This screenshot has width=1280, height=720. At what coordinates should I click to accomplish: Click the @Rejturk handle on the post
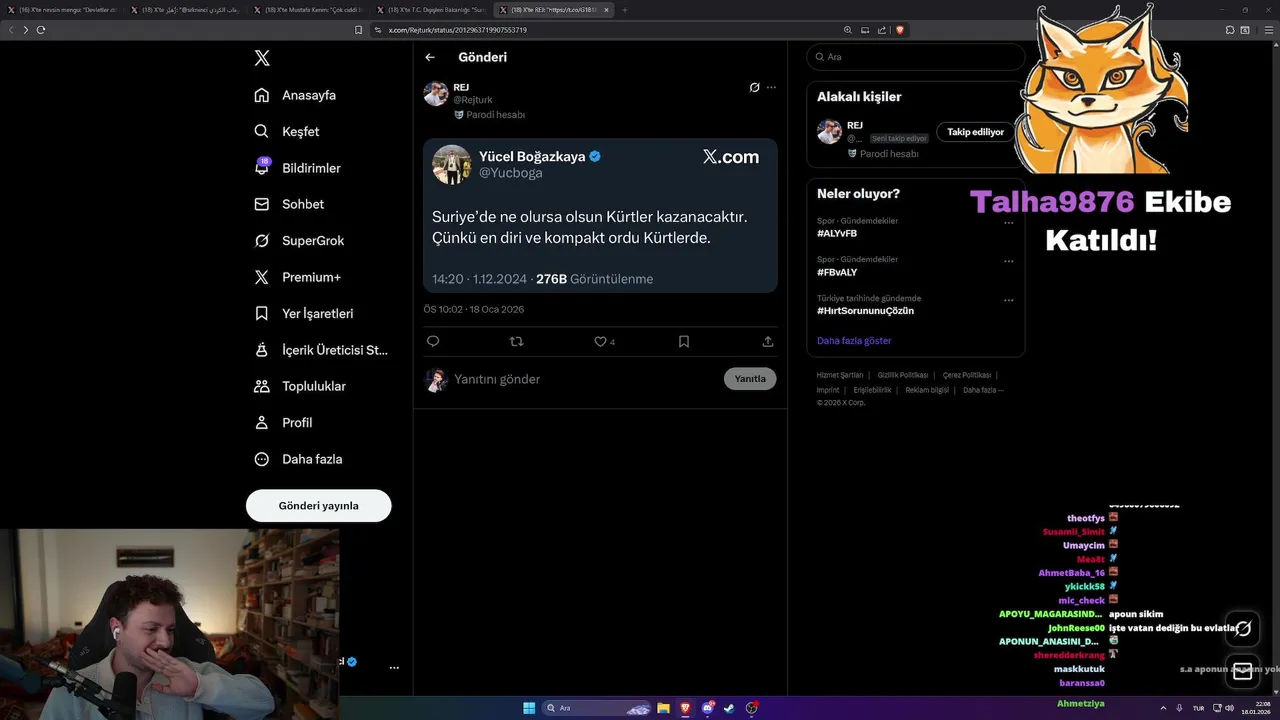pyautogui.click(x=473, y=100)
